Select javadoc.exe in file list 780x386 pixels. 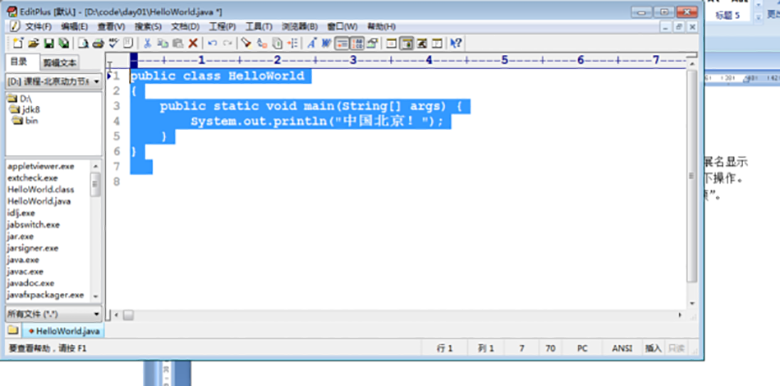[x=31, y=283]
